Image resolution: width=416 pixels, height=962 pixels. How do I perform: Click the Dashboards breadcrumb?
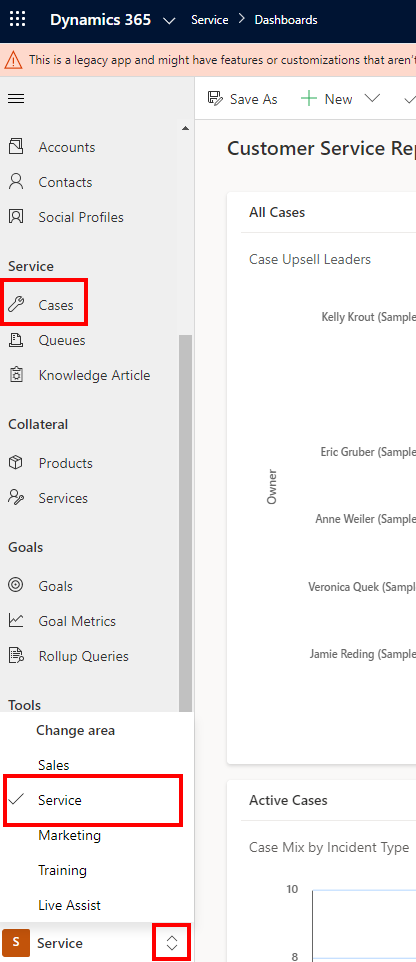coord(286,20)
